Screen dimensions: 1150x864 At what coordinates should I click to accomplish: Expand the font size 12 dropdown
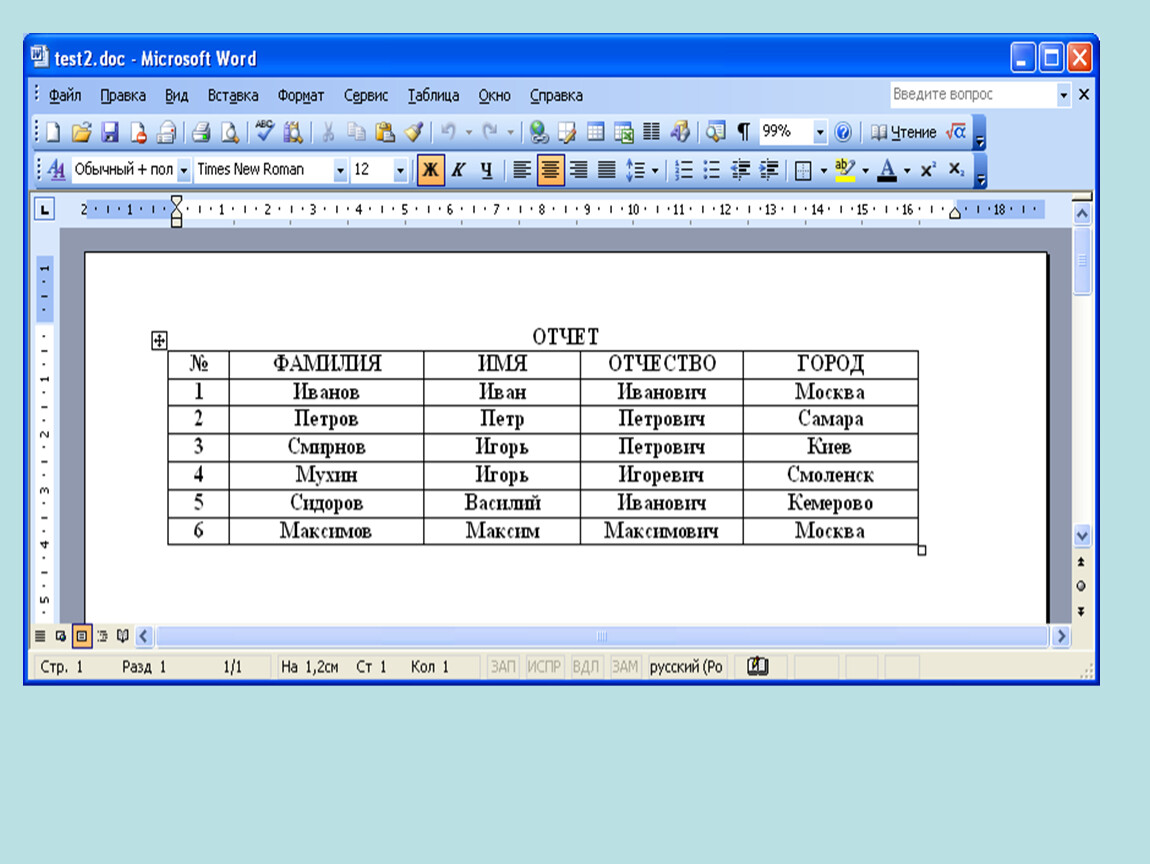pyautogui.click(x=400, y=170)
